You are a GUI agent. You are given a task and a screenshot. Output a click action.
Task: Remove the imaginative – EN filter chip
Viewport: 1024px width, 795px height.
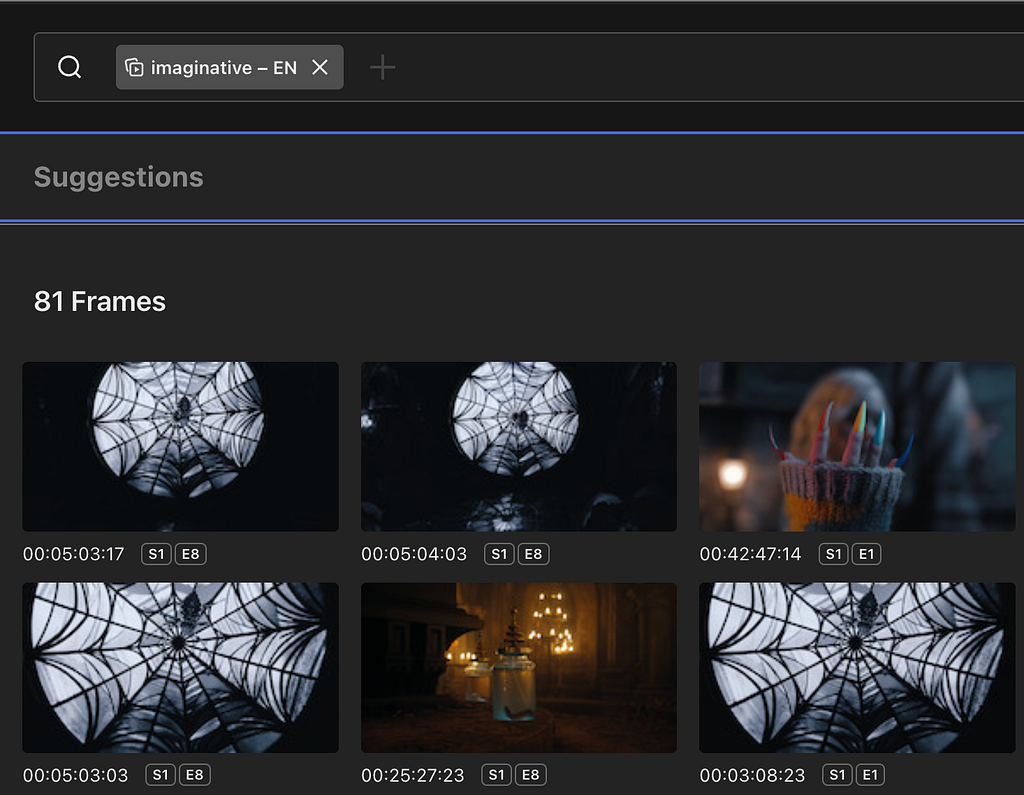click(x=320, y=67)
